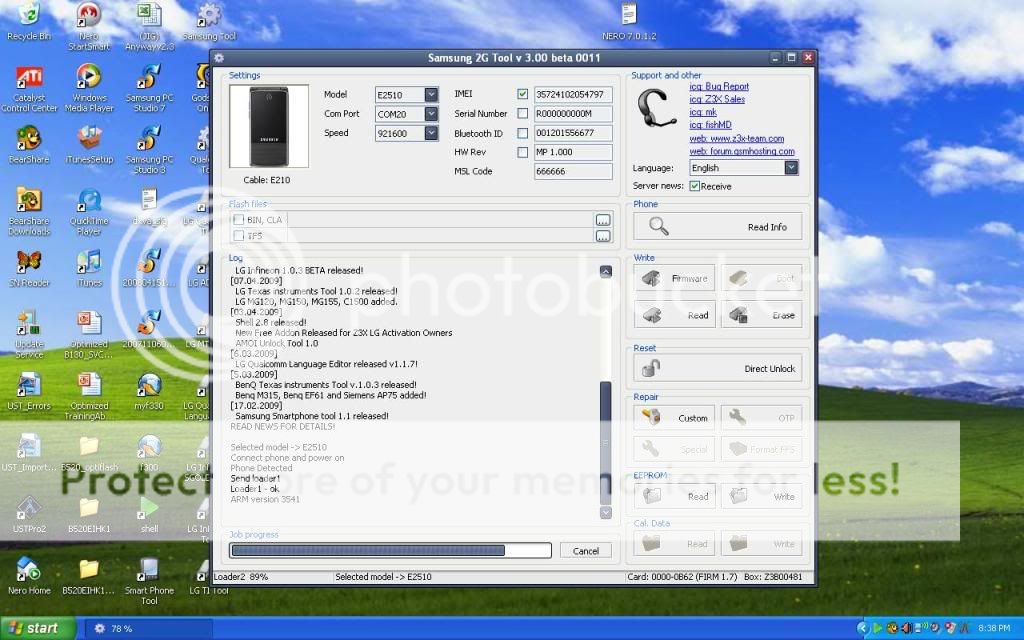The height and width of the screenshot is (640, 1024).
Task: Open the BearShare desktop icon
Action: tap(29, 145)
